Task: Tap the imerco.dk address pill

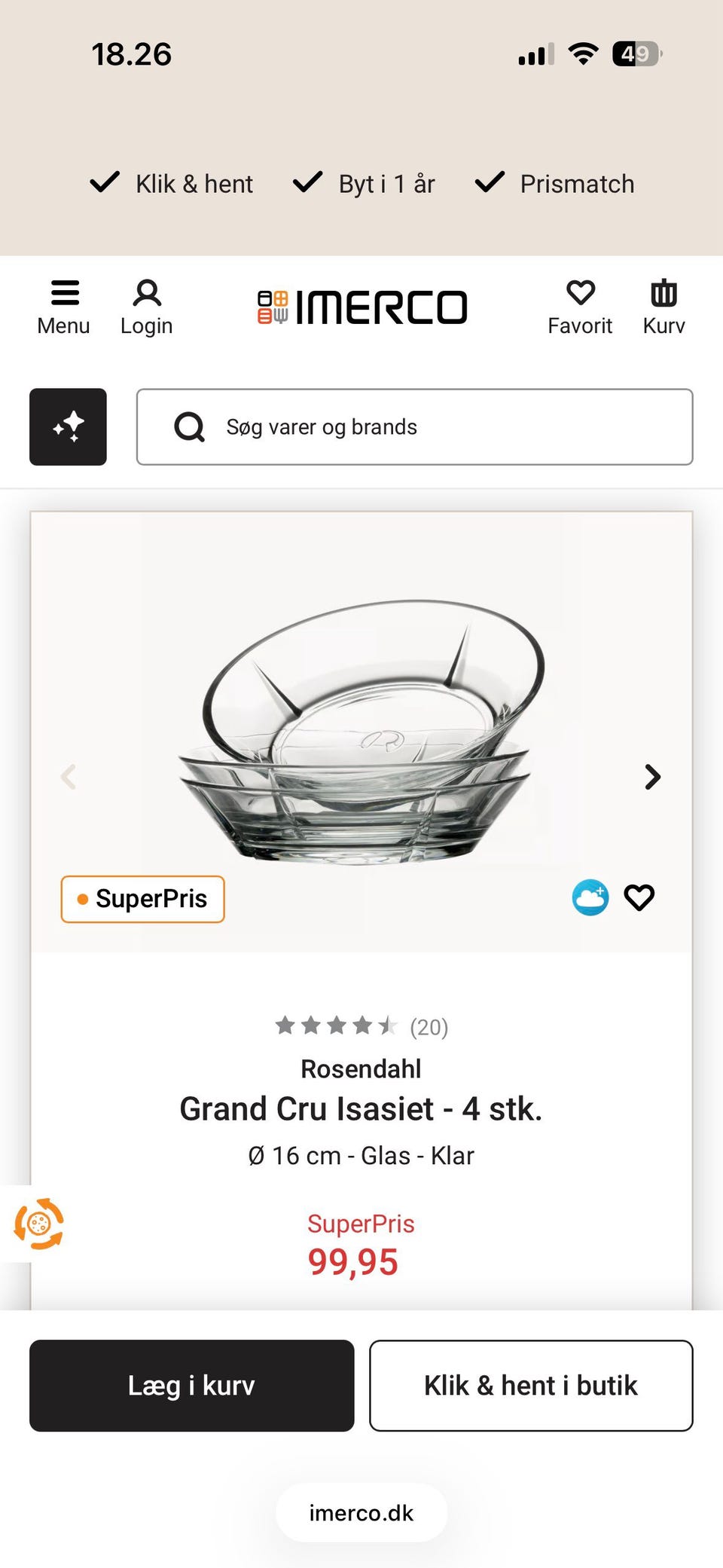Action: tap(361, 1513)
